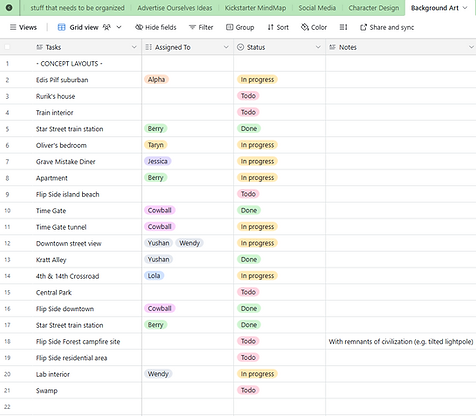Screen dimensions: 476x416
Task: Click the Todo status for Central Park
Action: tap(248, 292)
